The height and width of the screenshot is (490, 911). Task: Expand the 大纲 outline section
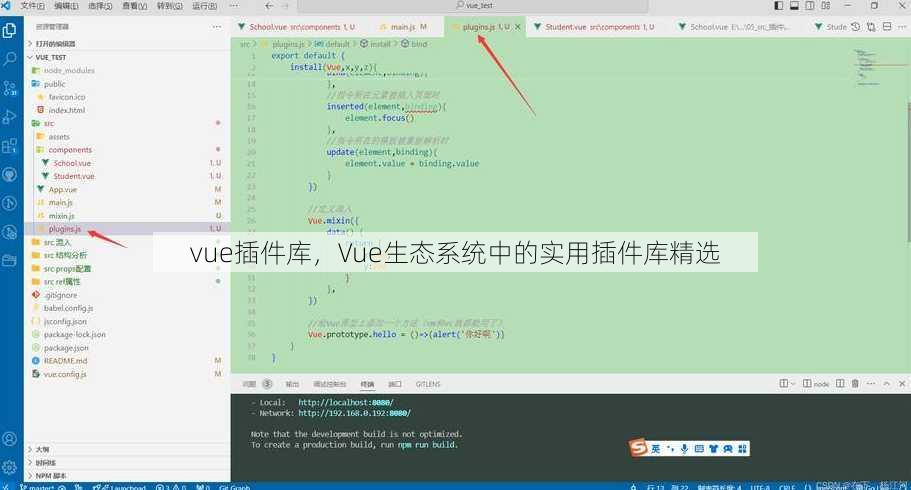[127, 449]
